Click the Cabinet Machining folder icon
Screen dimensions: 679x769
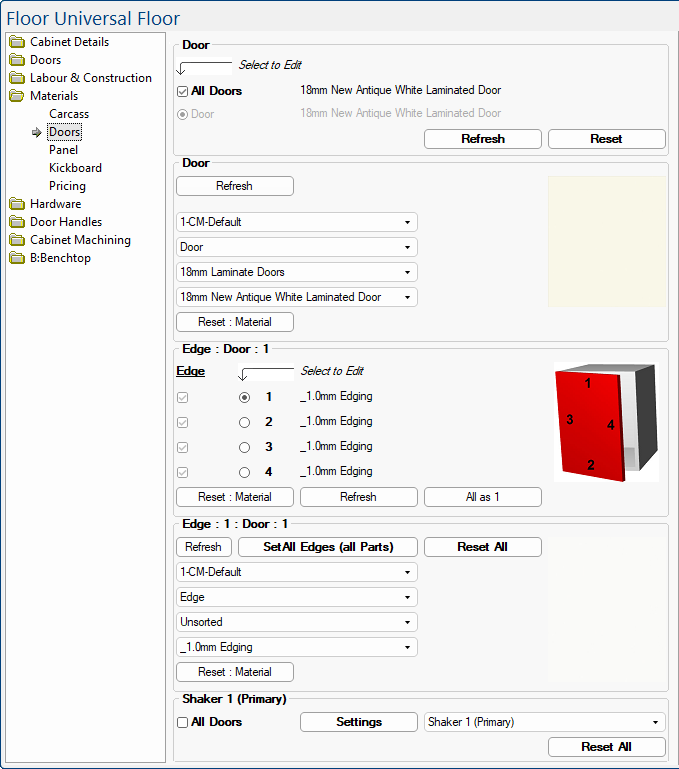click(17, 240)
